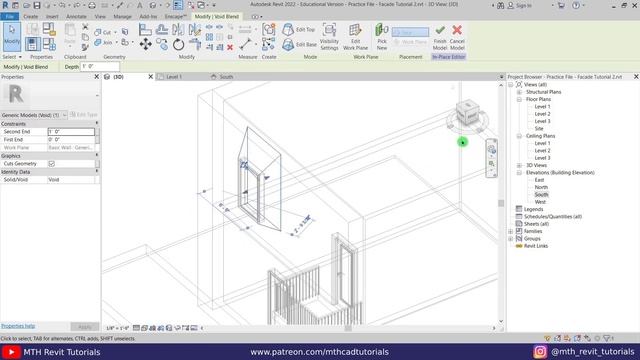Switch to the South view tab
The width and height of the screenshot is (640, 360).
point(226,77)
